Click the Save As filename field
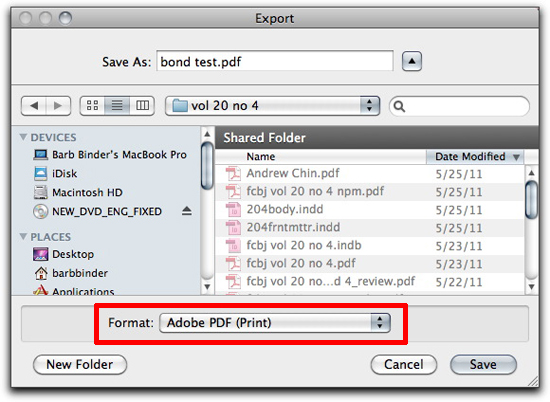Viewport: 550px width, 402px height. (275, 61)
